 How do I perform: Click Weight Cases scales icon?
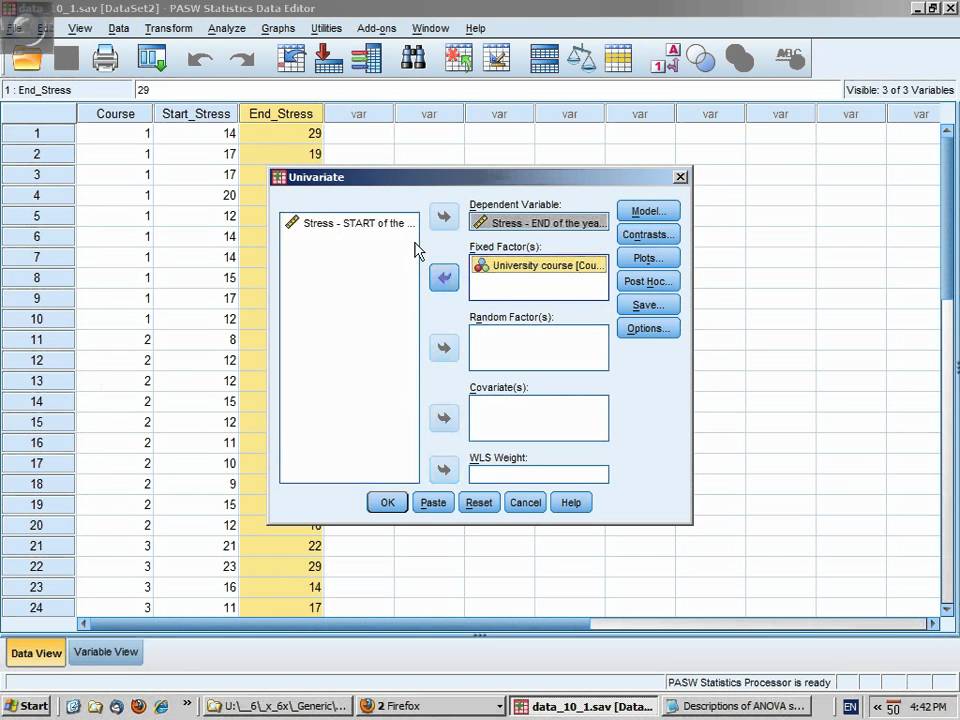[x=581, y=59]
